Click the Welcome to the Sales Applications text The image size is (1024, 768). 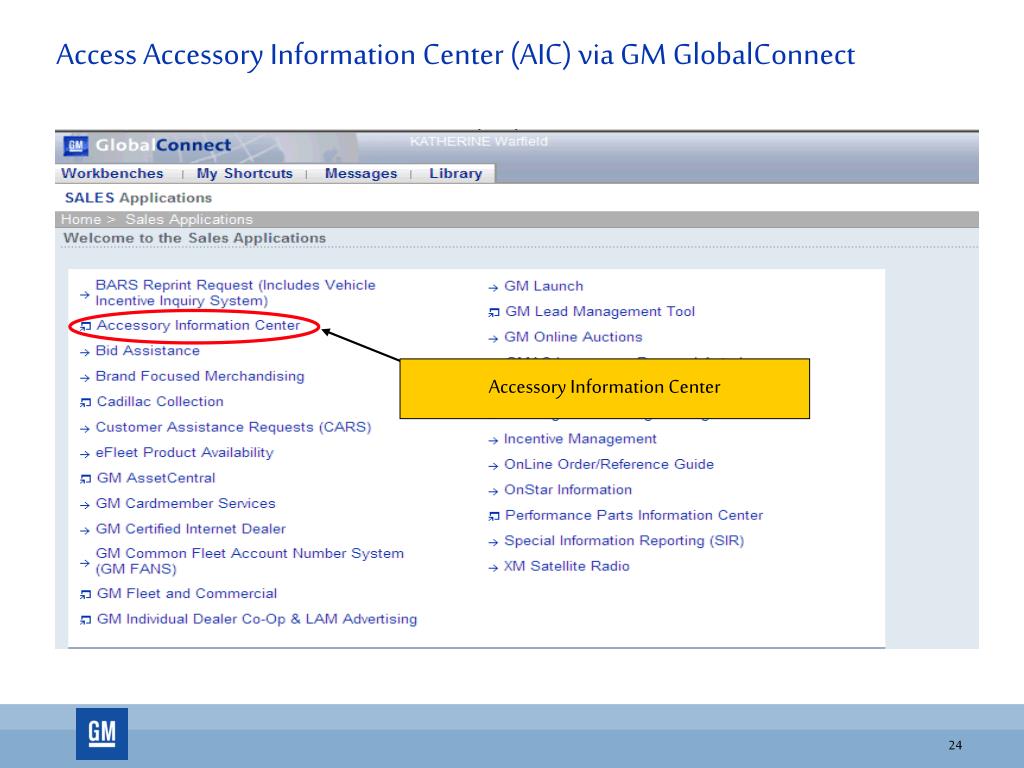(x=195, y=238)
